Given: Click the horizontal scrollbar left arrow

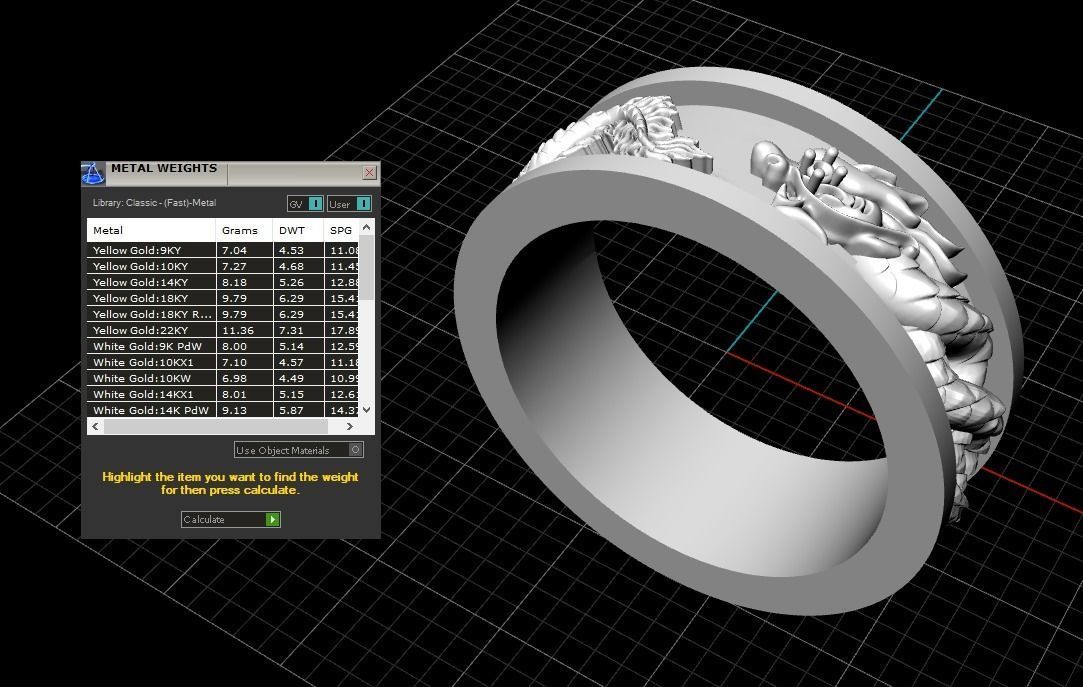Looking at the screenshot, I should click(95, 427).
